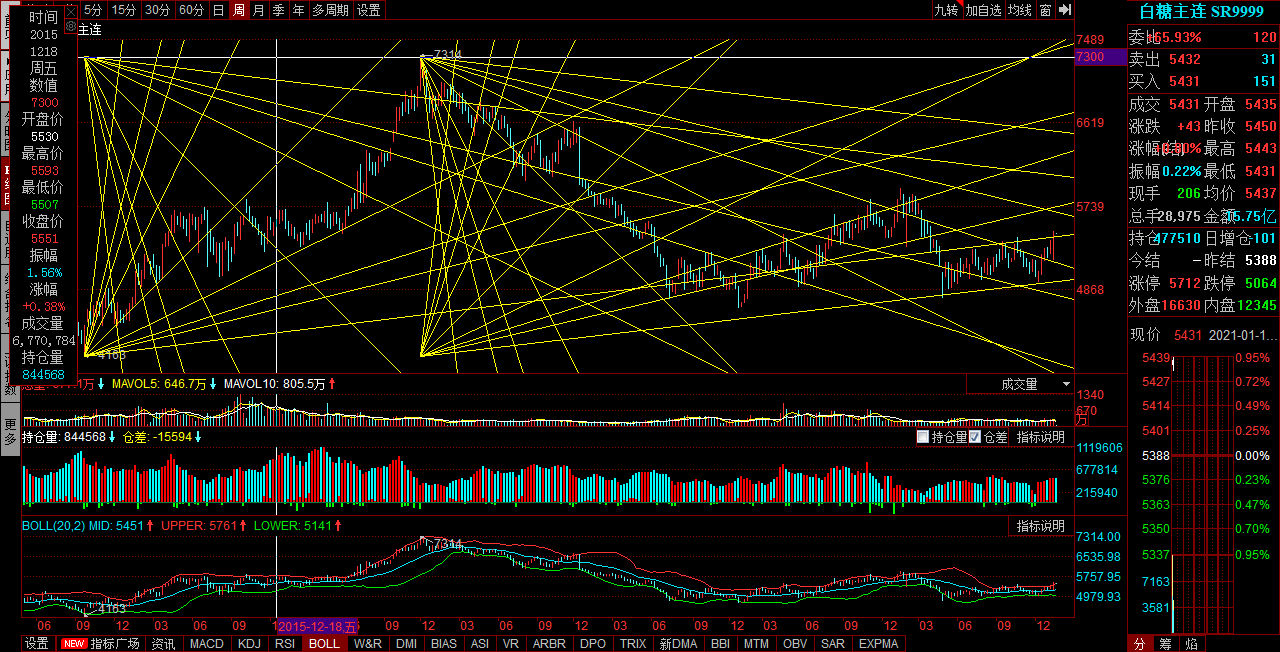1280x652 pixels.
Task: Toggle the 均线 moving average button
Action: [x=1020, y=10]
